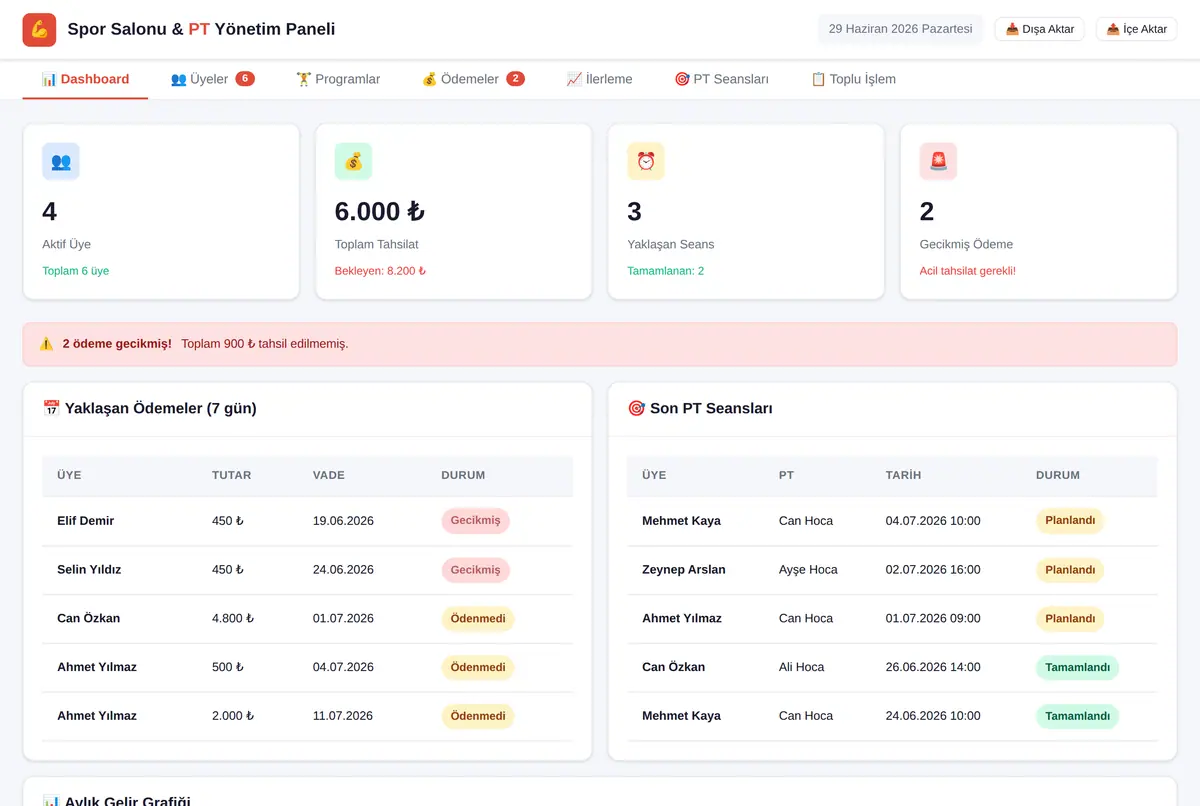Click the 2.000 ₺ amount cell

[x=233, y=716]
